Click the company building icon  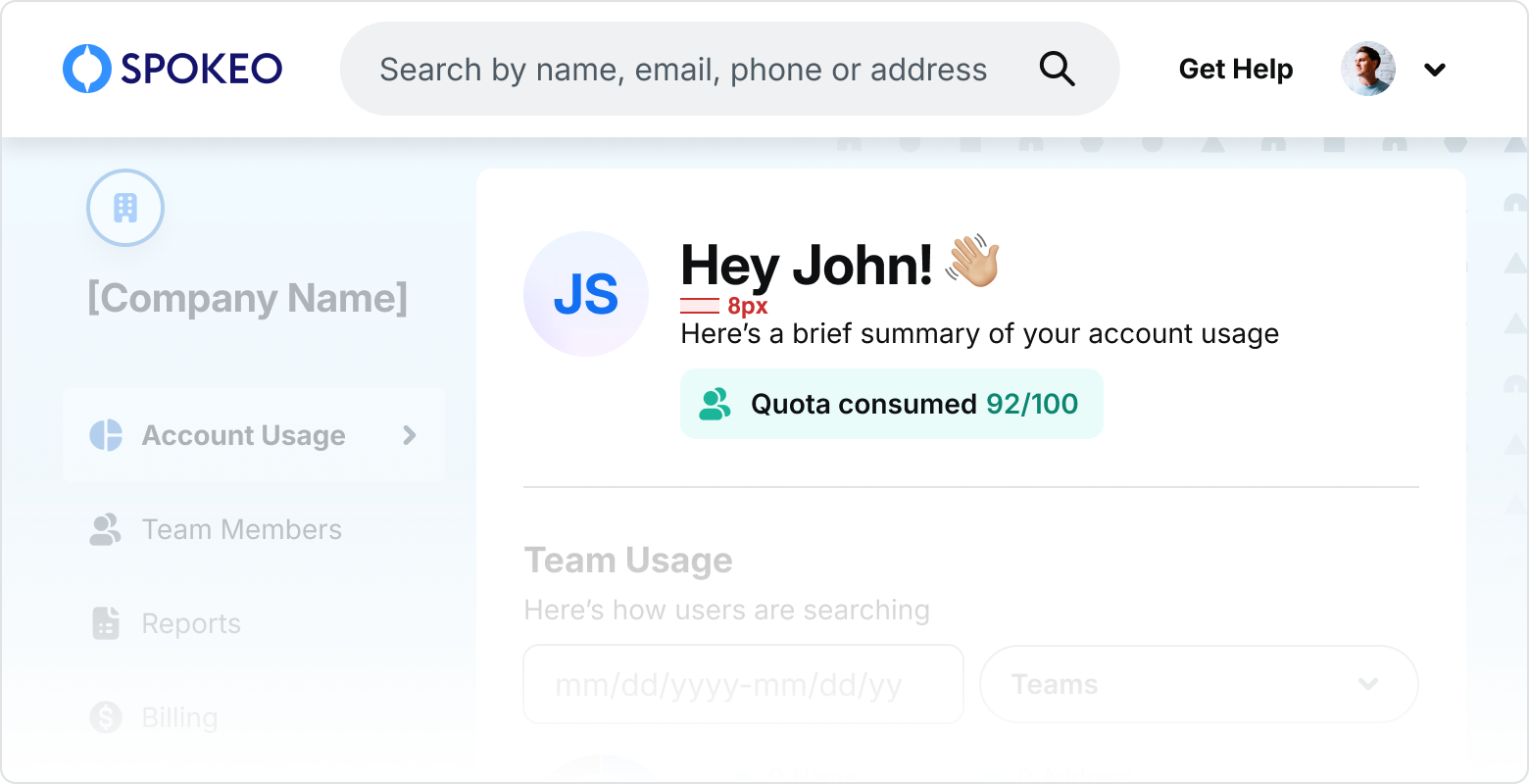coord(125,208)
